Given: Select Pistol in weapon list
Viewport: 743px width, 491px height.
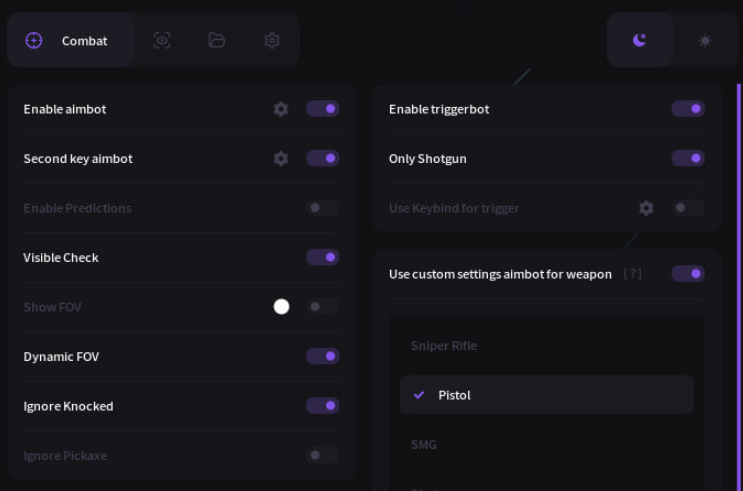Looking at the screenshot, I should click(x=547, y=395).
